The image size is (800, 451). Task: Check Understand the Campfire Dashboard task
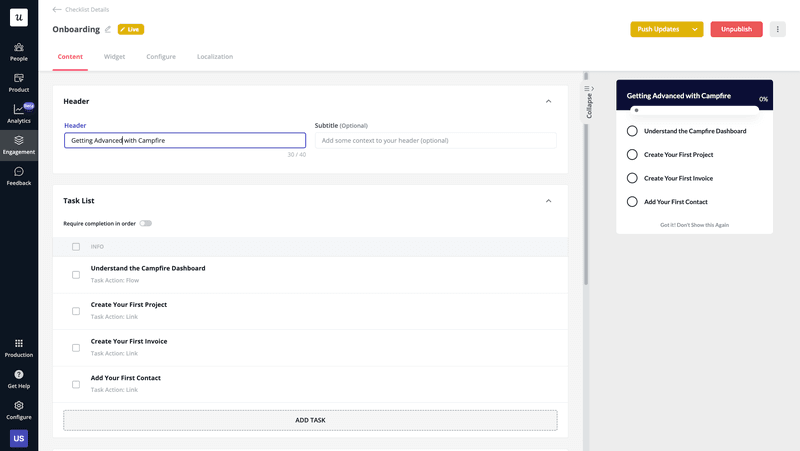coord(76,275)
